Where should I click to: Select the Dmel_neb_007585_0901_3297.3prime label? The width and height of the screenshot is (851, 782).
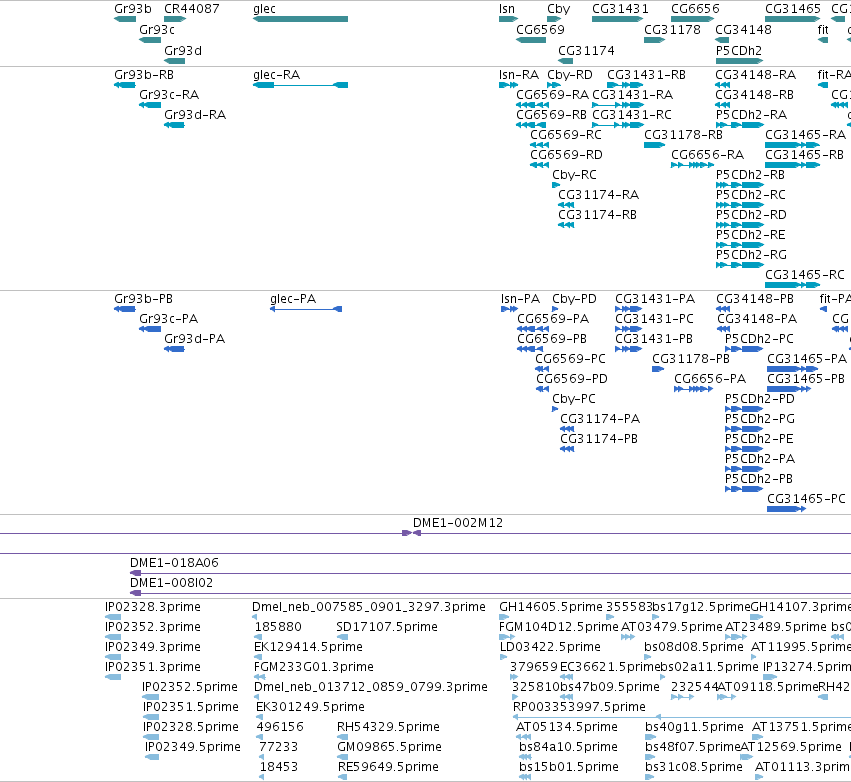(369, 607)
